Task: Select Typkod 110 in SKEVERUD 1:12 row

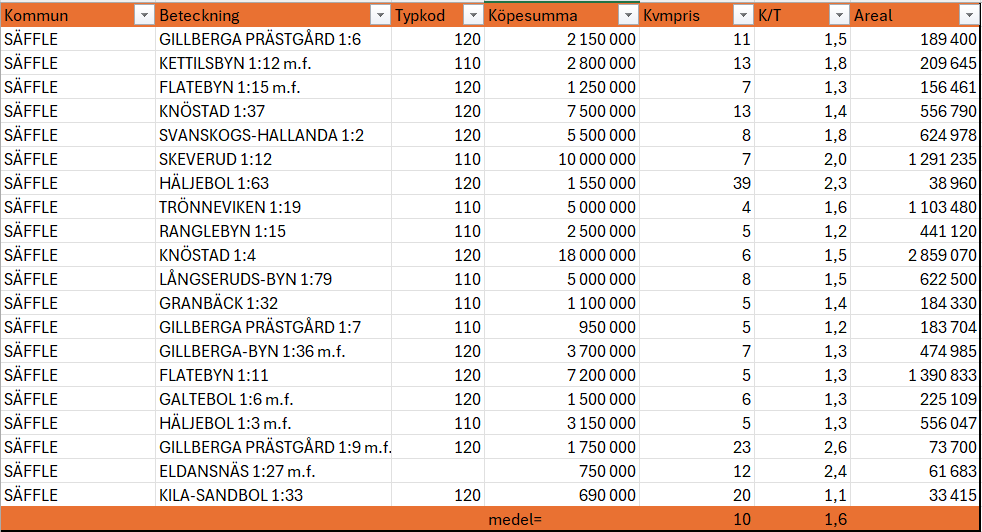Action: 438,159
